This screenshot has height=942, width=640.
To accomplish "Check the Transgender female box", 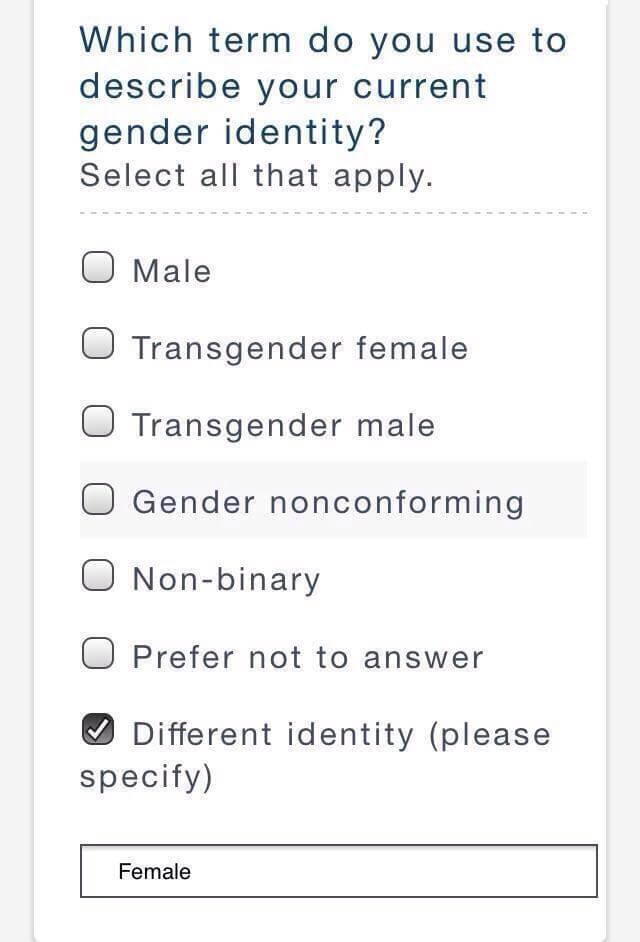I will click(97, 345).
